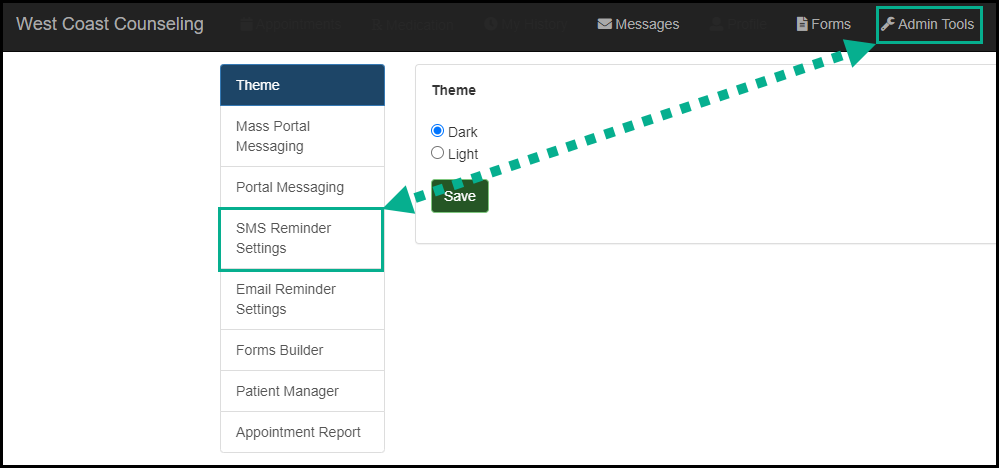Open the Admin Tools nav label
Image resolution: width=999 pixels, height=468 pixels.
(x=936, y=24)
